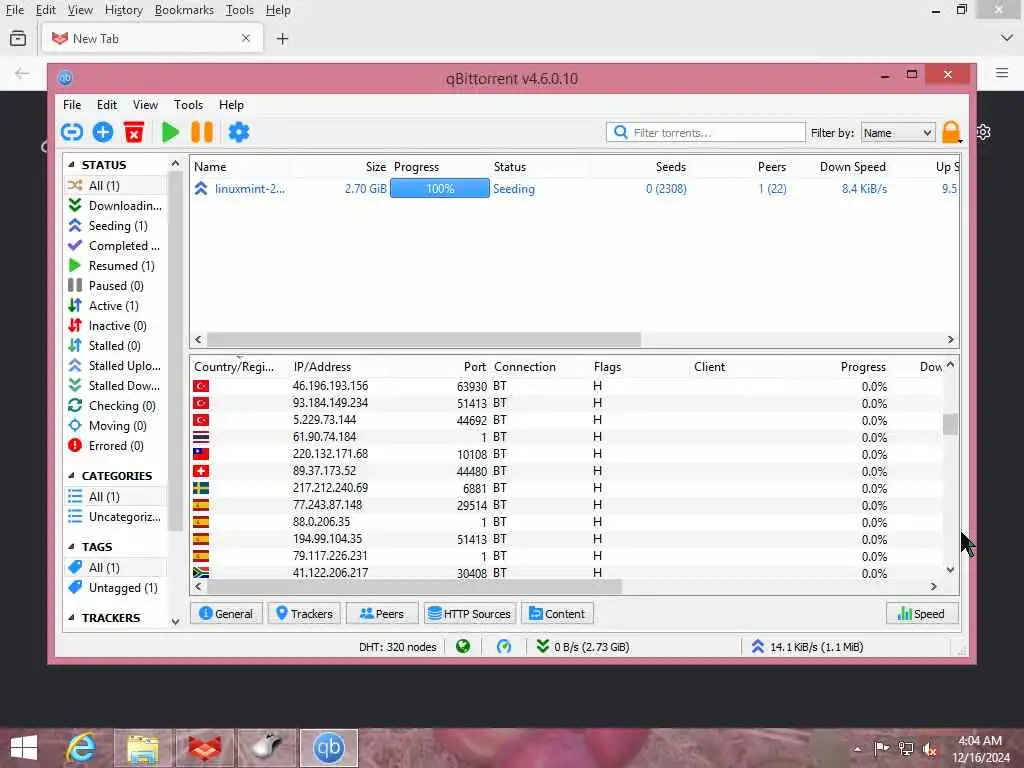Open File Explorer from the taskbar
Screen dimensions: 1024x768
tap(143, 748)
